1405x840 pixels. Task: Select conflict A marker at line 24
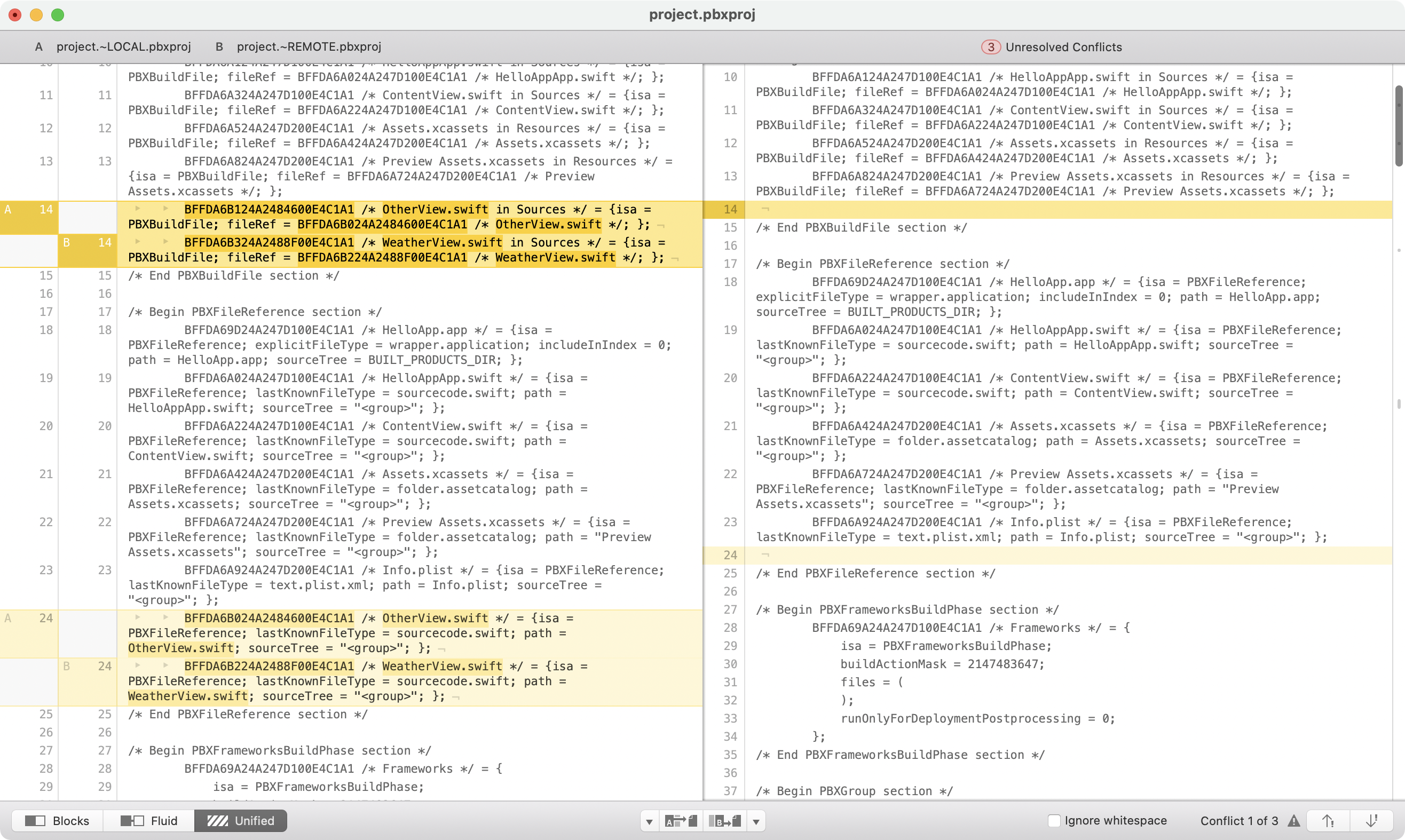(29, 633)
